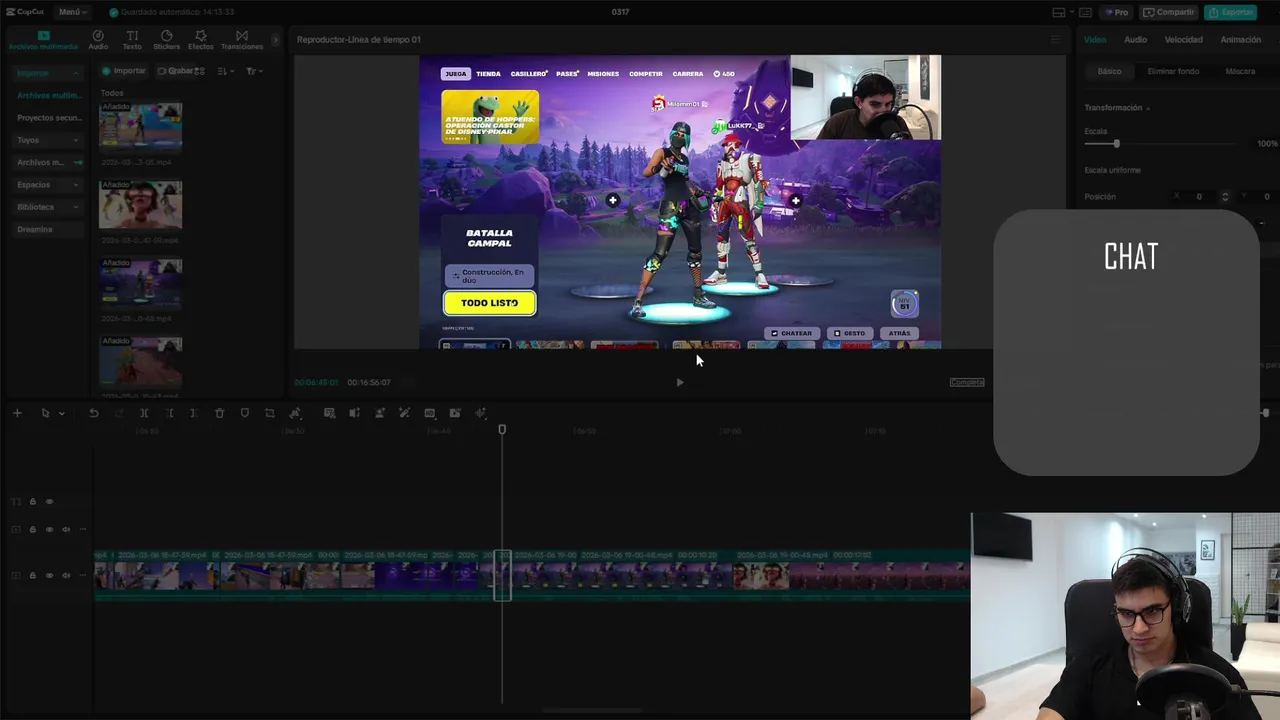This screenshot has height=720, width=1280.
Task: Click the Exportar button
Action: pyautogui.click(x=1231, y=12)
